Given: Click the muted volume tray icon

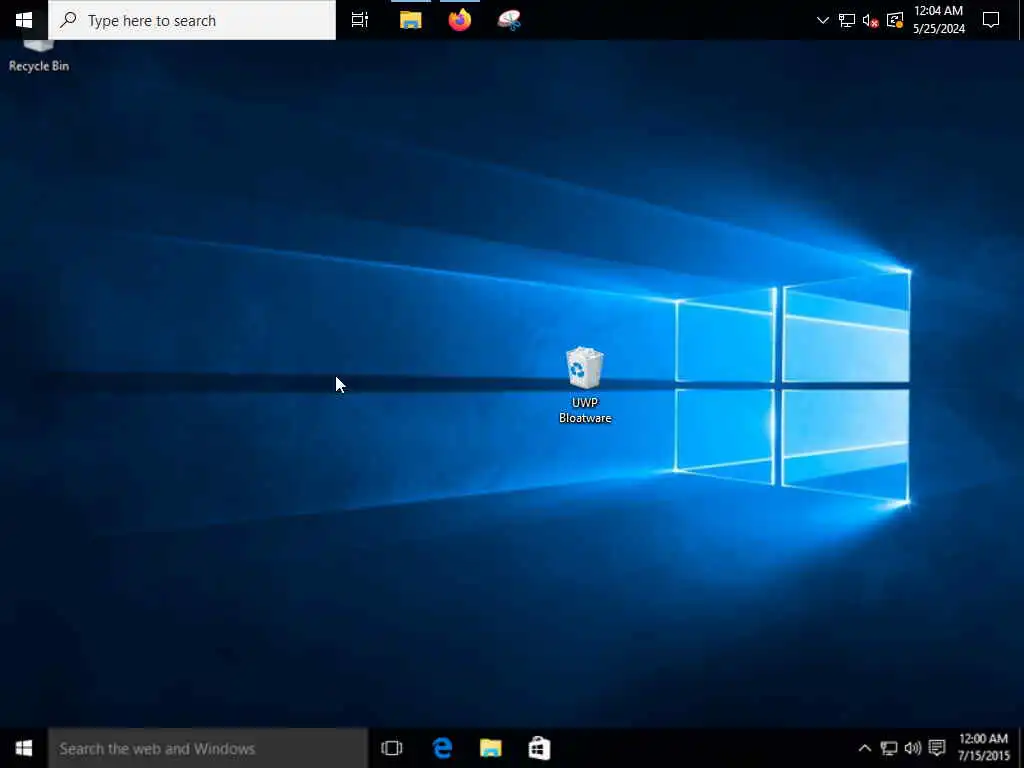Looking at the screenshot, I should point(870,21).
